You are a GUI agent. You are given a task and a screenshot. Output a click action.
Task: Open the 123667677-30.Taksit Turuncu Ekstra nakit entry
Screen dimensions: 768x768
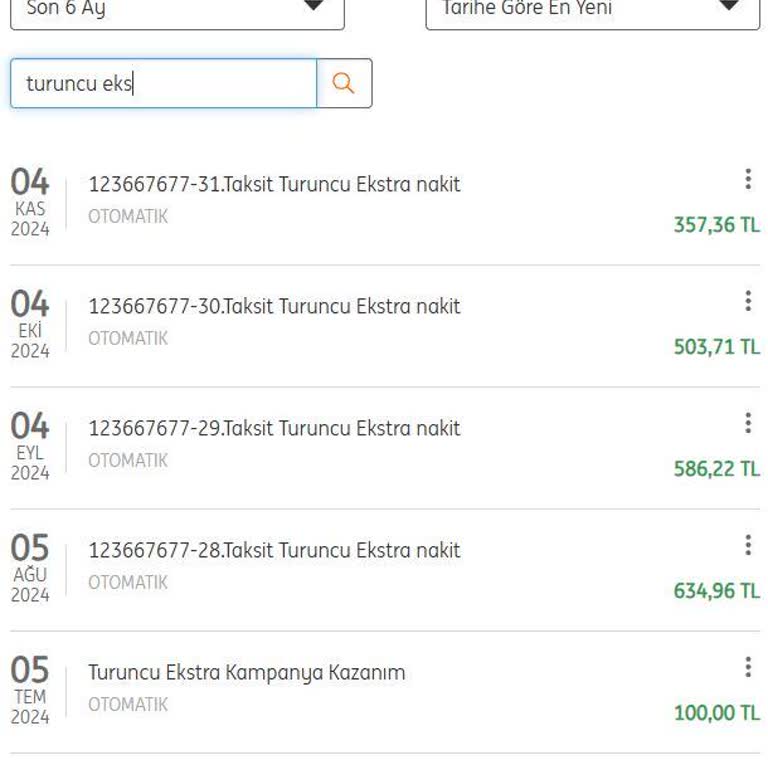274,306
